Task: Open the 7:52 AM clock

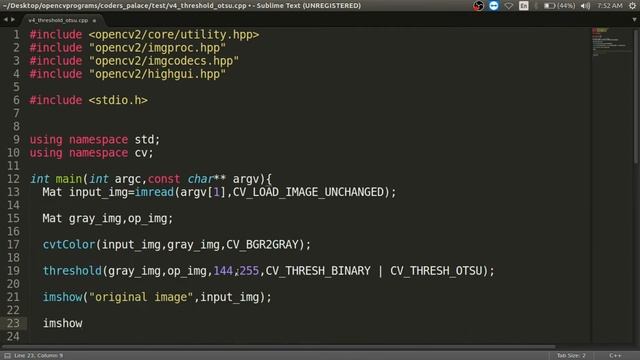Action: click(x=610, y=6)
